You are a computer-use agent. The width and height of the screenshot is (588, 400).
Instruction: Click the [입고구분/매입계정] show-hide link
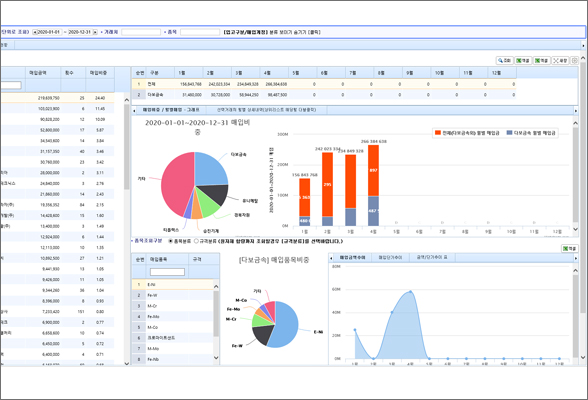[272, 32]
